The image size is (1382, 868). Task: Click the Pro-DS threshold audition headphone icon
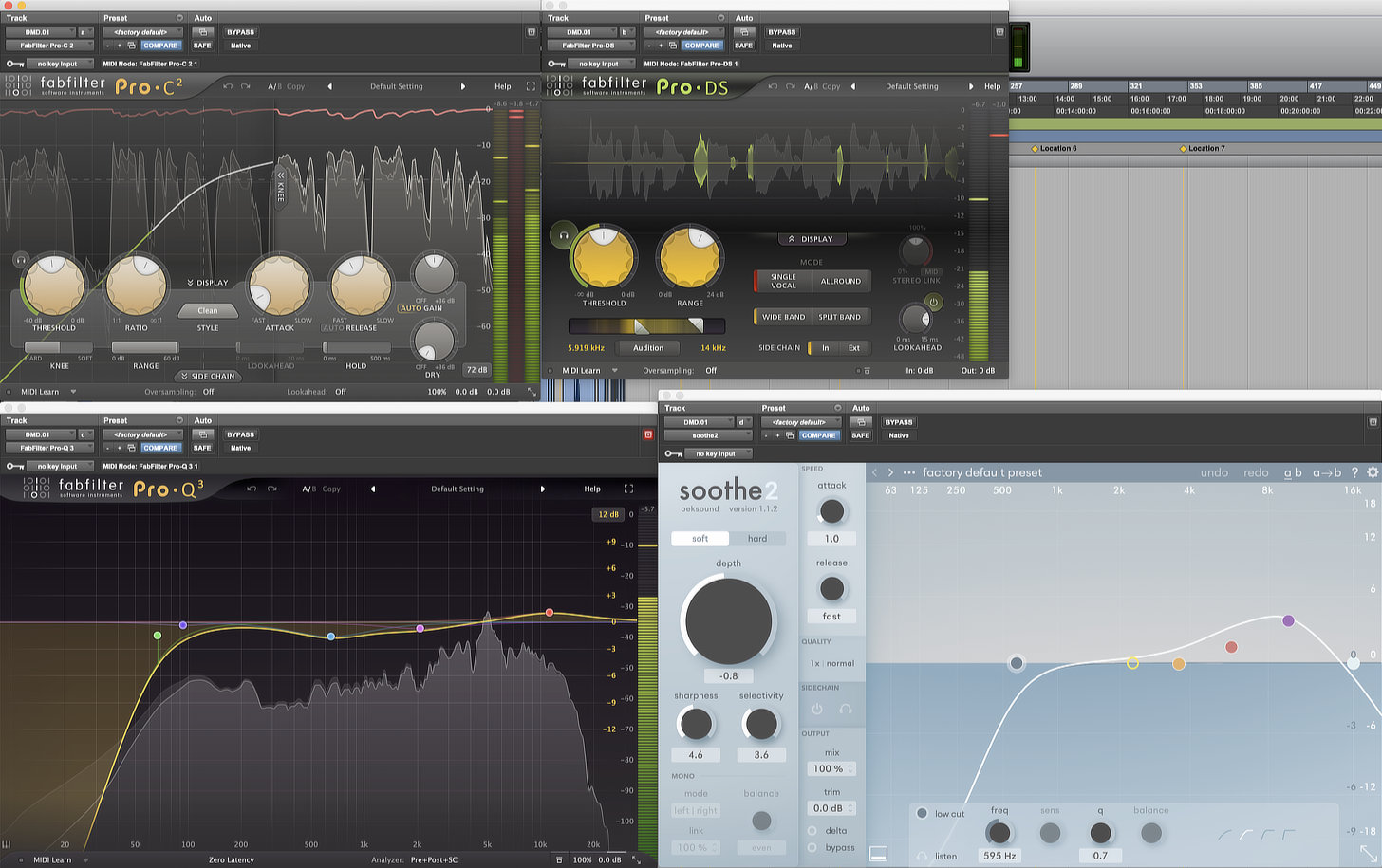563,235
